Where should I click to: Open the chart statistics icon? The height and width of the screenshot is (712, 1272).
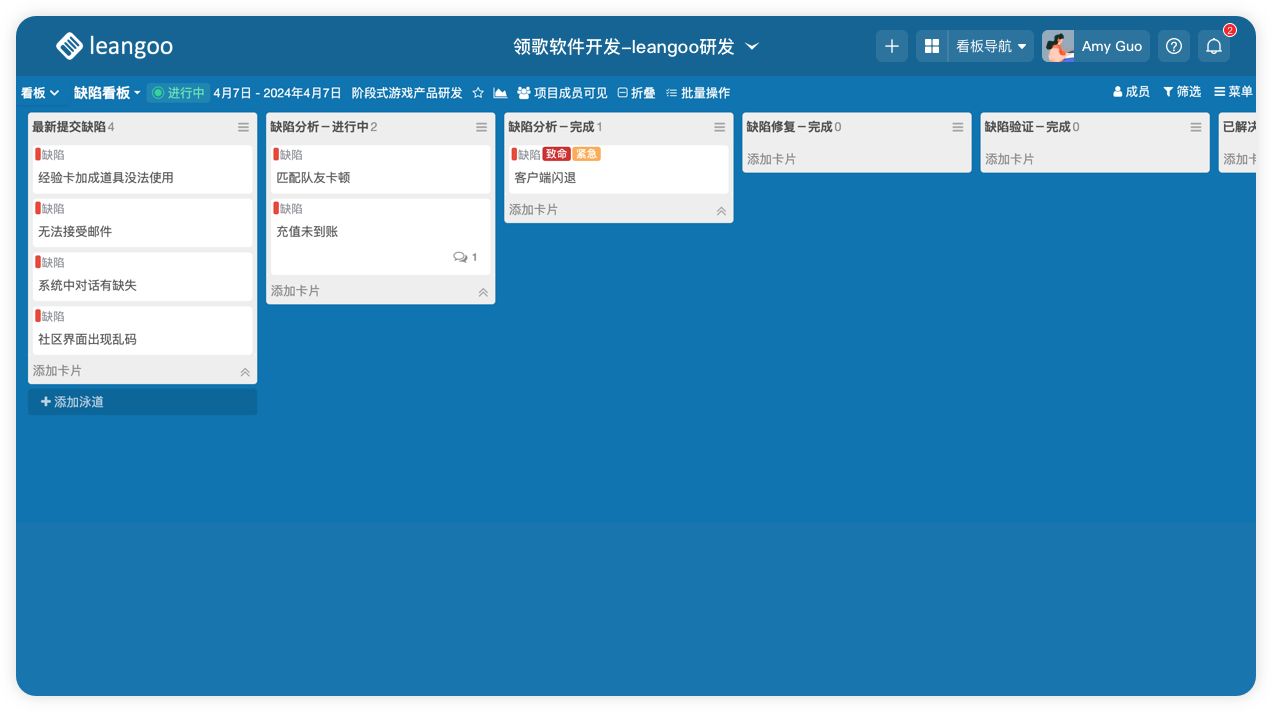tap(500, 93)
